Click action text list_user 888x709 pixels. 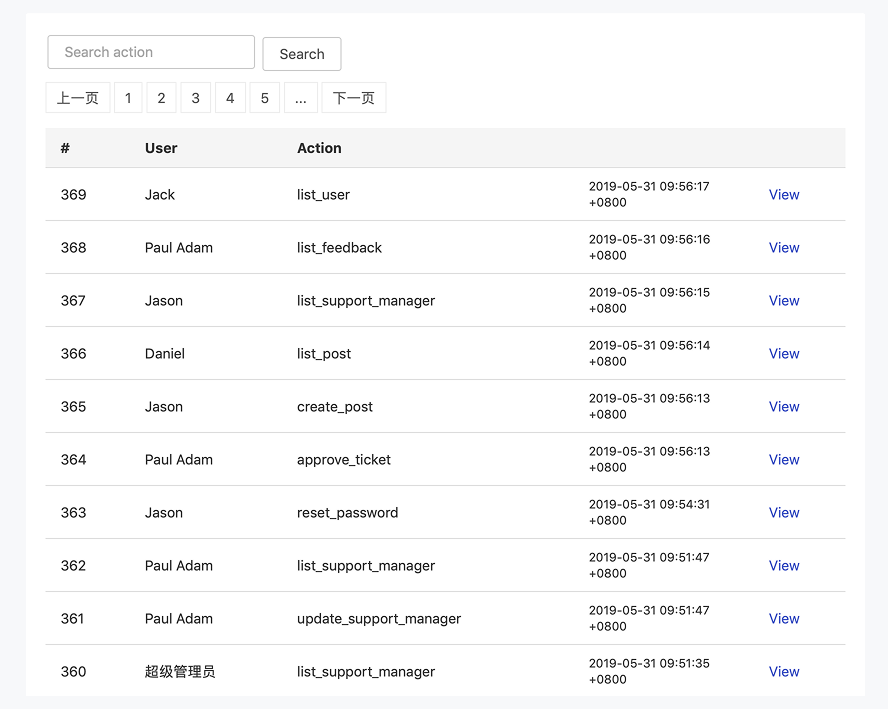click(x=323, y=194)
